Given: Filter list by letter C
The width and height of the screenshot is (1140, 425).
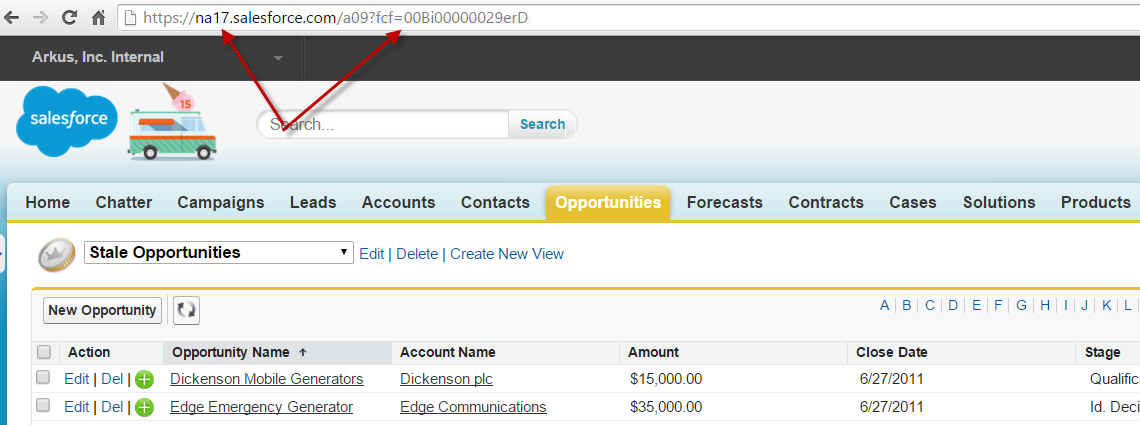Looking at the screenshot, I should [929, 305].
